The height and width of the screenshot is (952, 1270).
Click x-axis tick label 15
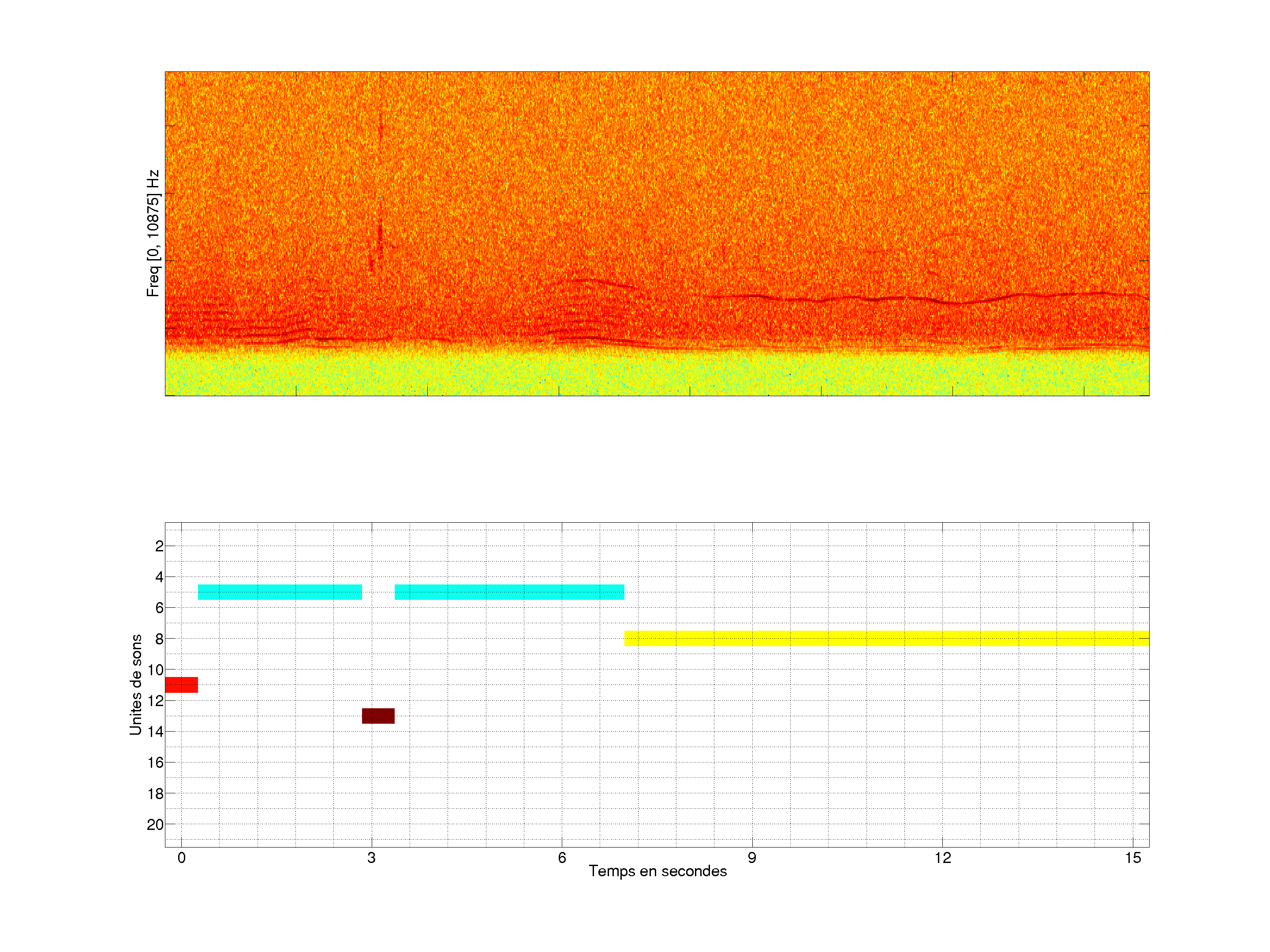point(1132,858)
